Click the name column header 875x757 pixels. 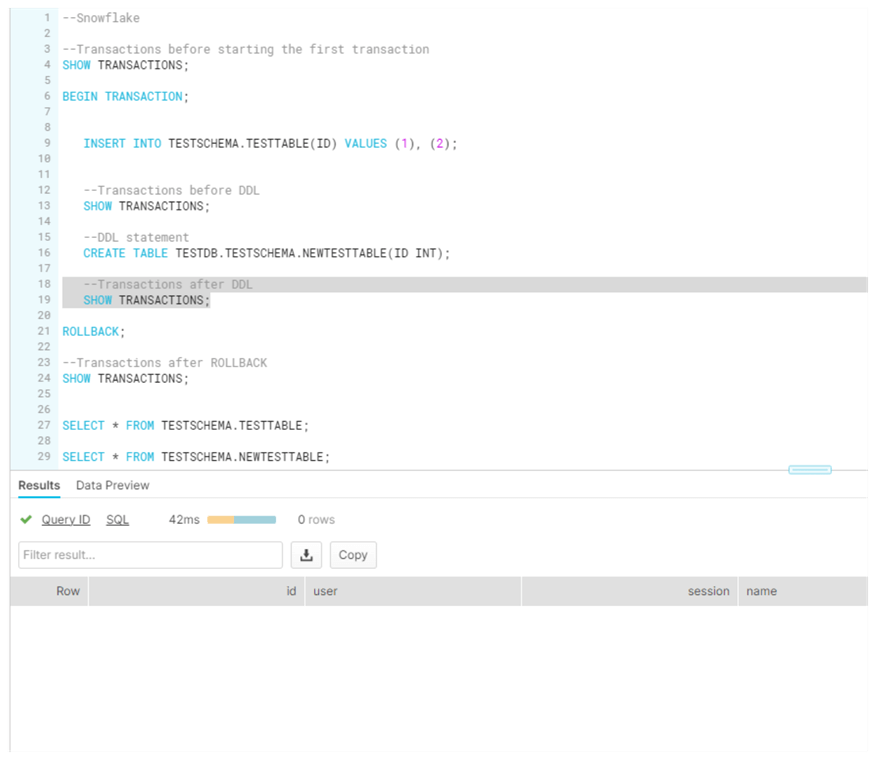click(761, 590)
